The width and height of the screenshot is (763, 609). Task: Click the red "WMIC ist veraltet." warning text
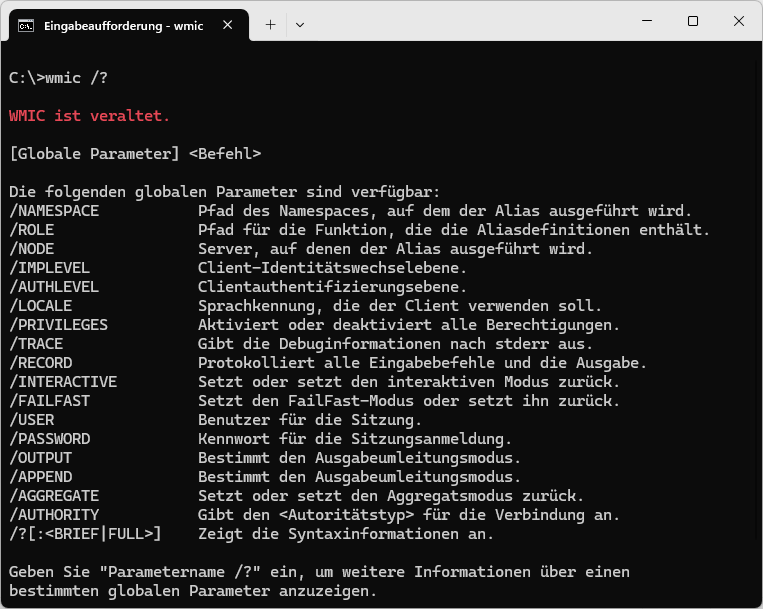[x=89, y=116]
